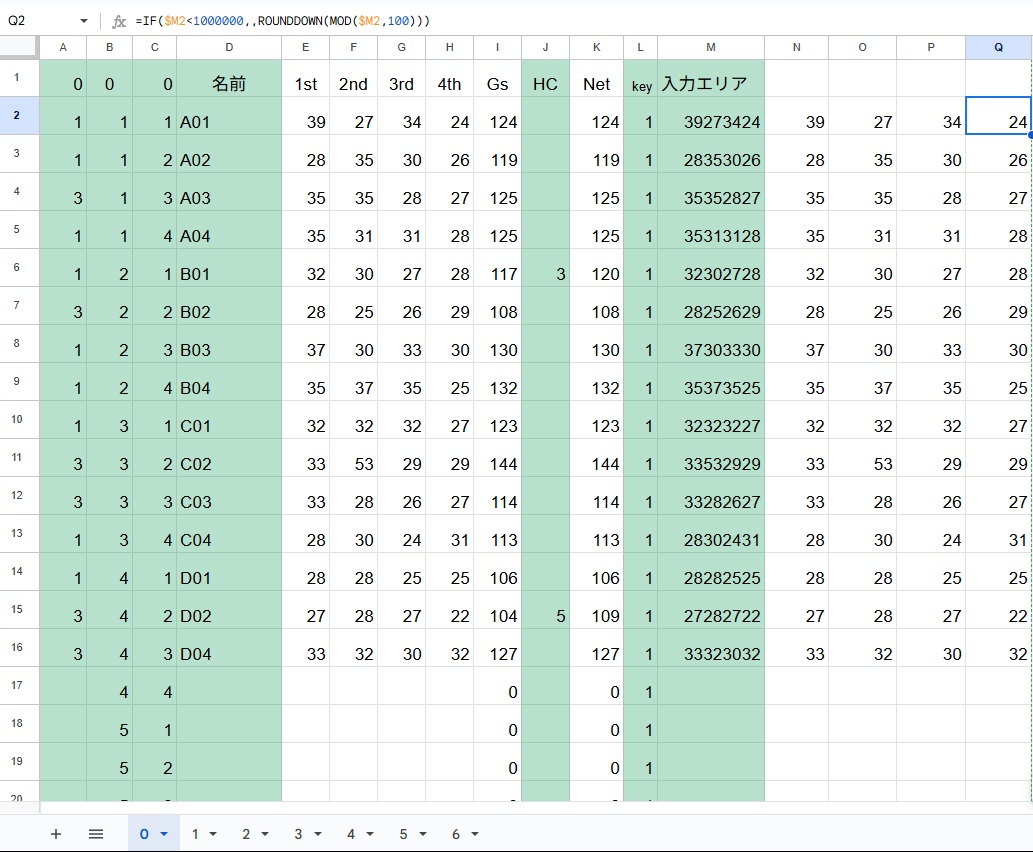The width and height of the screenshot is (1033, 852).
Task: Switch to sheet tab 1
Action: (195, 834)
